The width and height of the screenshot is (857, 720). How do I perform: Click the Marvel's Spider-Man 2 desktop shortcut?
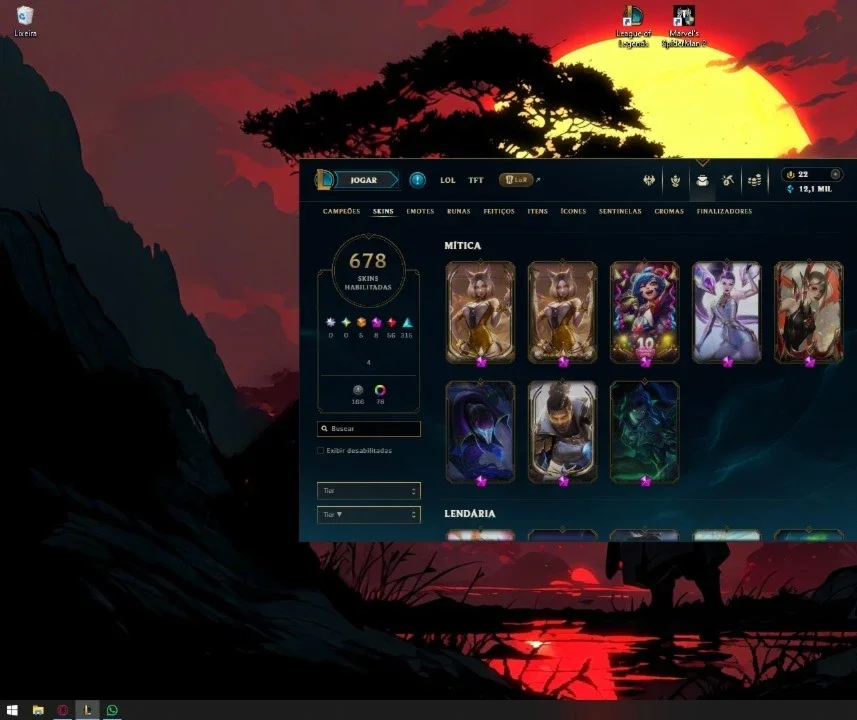684,26
